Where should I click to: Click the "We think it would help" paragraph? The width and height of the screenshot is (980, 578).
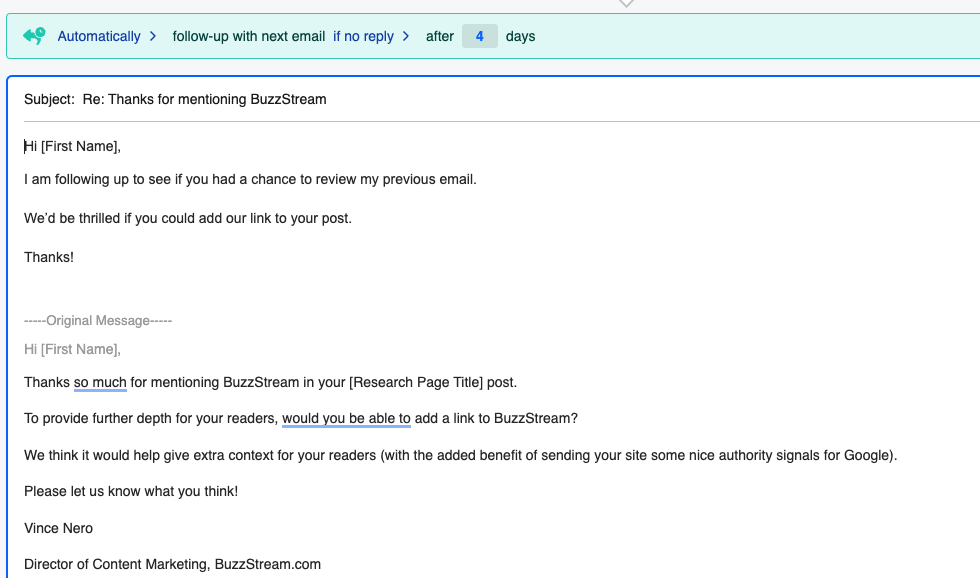click(x=460, y=455)
